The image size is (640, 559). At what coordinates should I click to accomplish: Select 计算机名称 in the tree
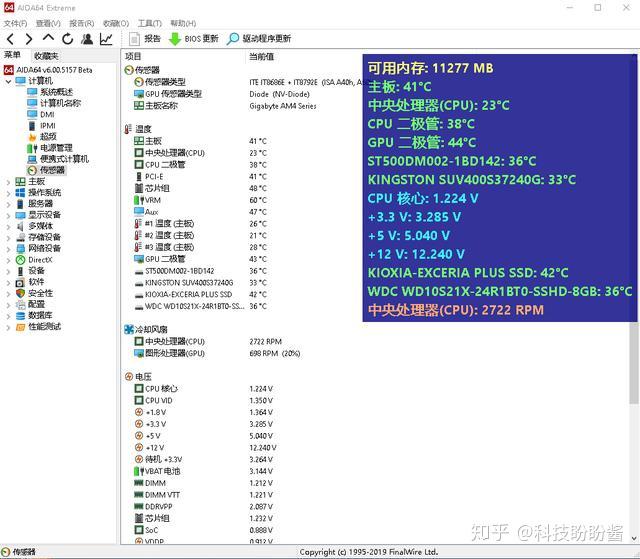pos(54,103)
